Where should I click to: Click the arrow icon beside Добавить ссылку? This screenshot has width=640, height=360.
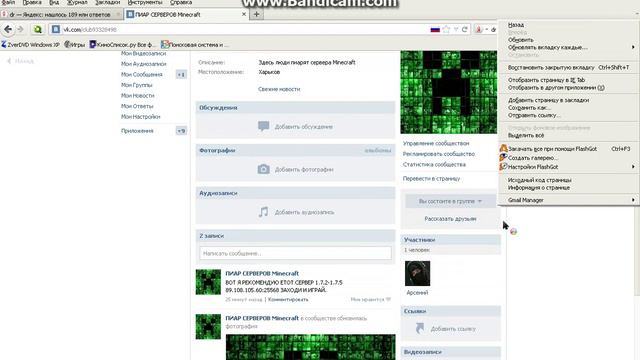pyautogui.click(x=420, y=328)
